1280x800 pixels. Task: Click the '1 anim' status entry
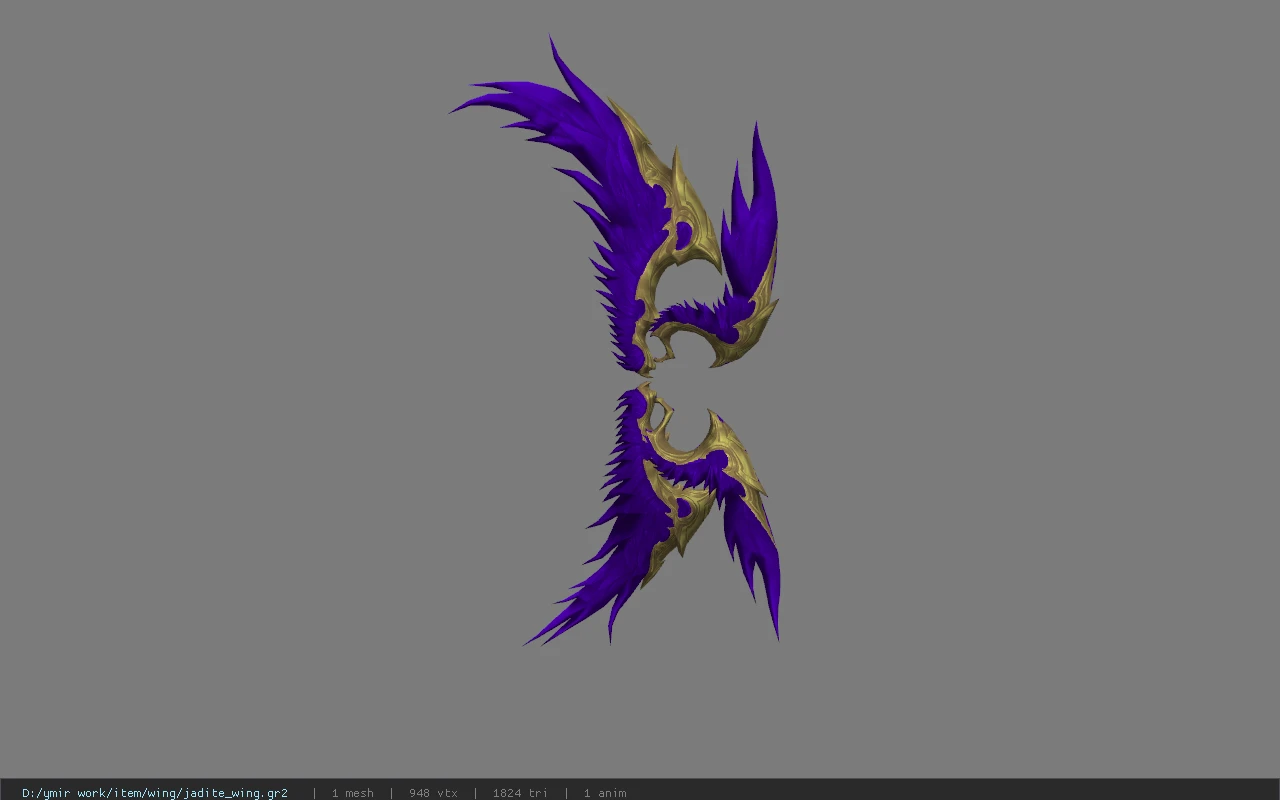605,793
